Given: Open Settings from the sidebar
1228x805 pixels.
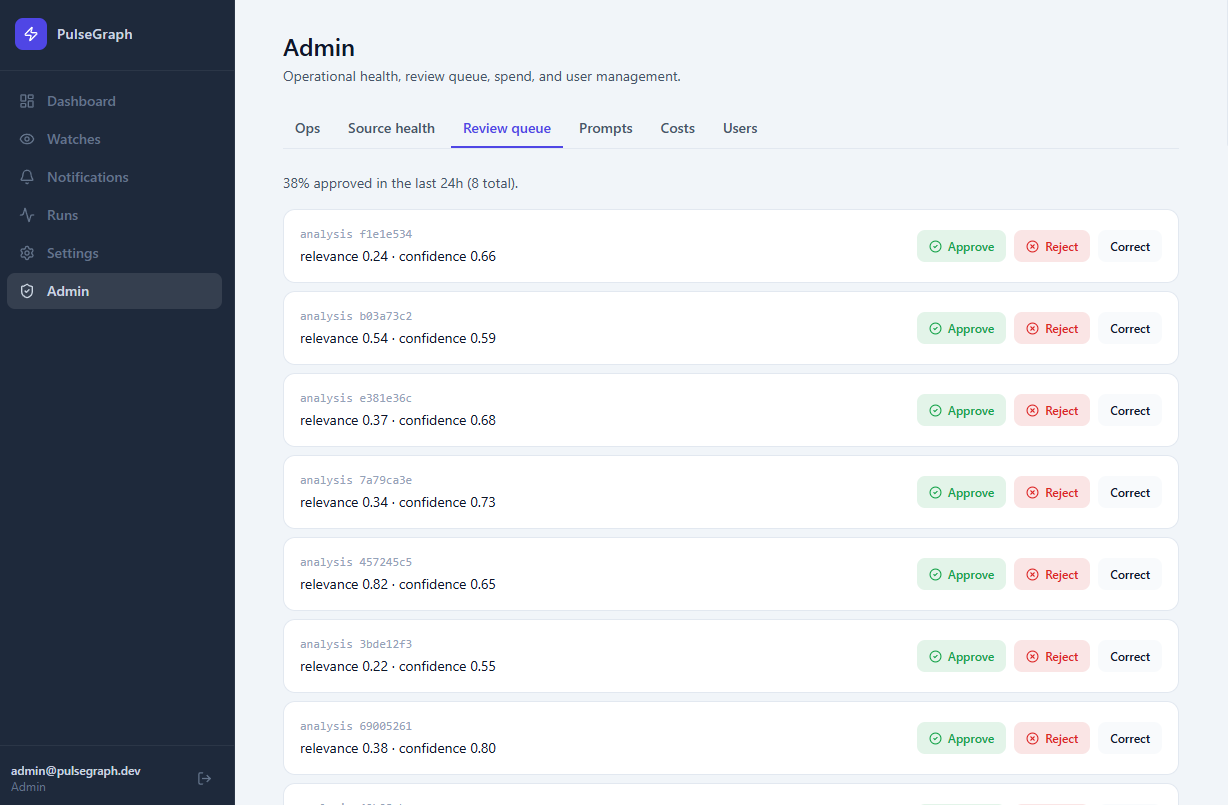Looking at the screenshot, I should [114, 253].
